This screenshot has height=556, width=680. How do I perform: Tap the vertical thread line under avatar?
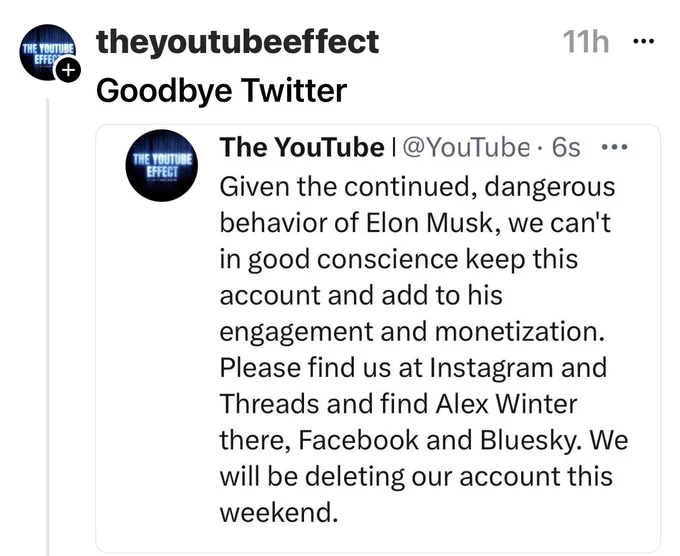pyautogui.click(x=48, y=327)
